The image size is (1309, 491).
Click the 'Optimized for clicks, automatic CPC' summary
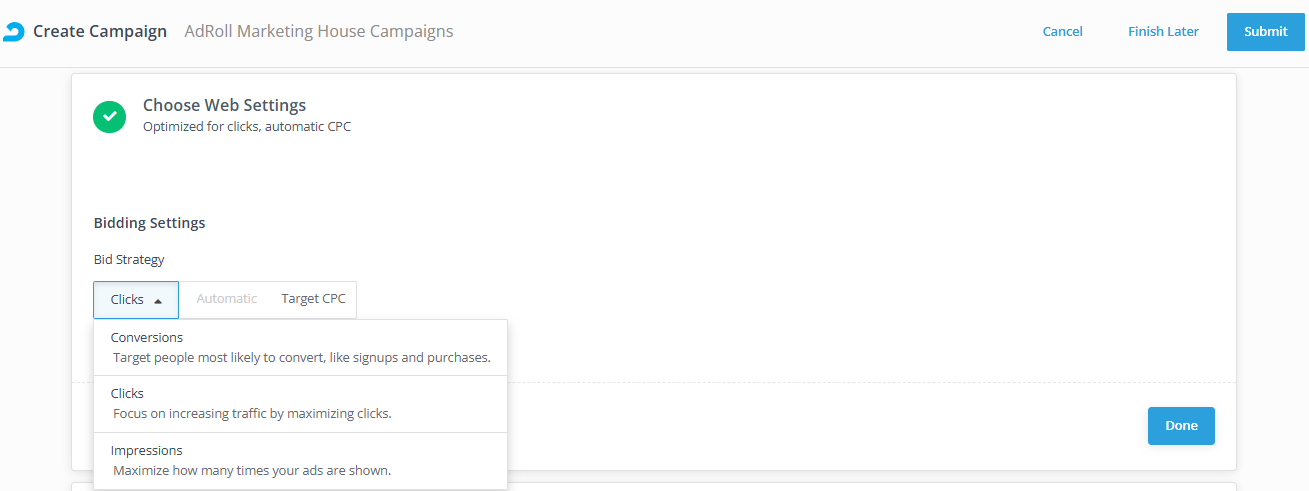coord(246,127)
